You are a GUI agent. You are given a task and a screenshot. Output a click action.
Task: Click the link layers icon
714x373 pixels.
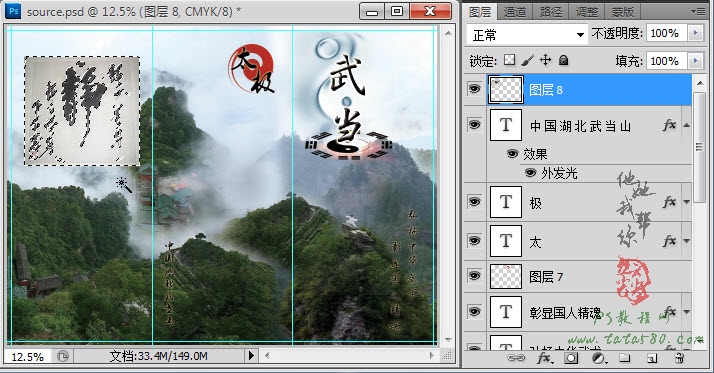(516, 358)
